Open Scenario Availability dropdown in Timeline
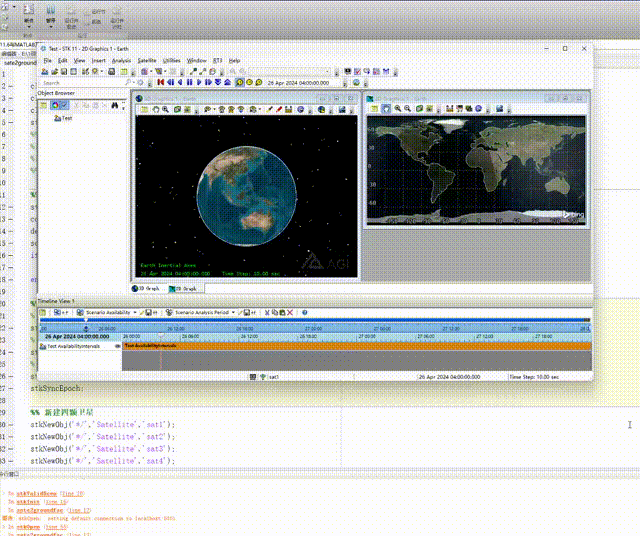This screenshot has width=640, height=536. coord(135,313)
